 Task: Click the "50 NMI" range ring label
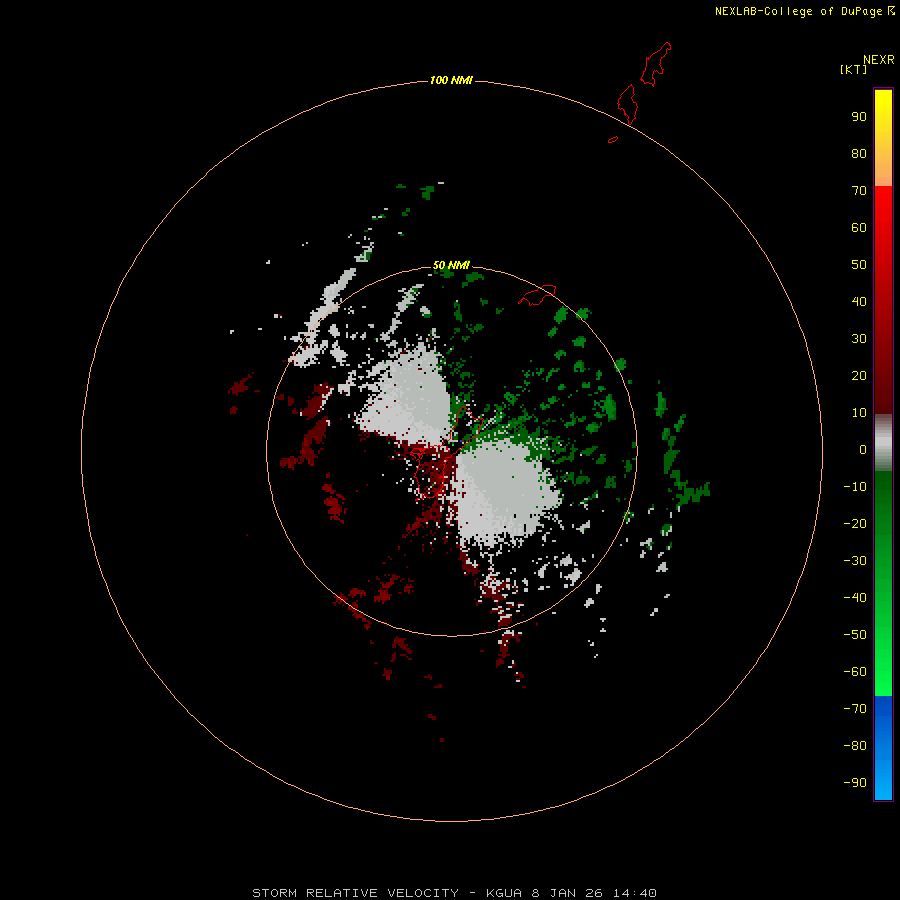tap(451, 265)
